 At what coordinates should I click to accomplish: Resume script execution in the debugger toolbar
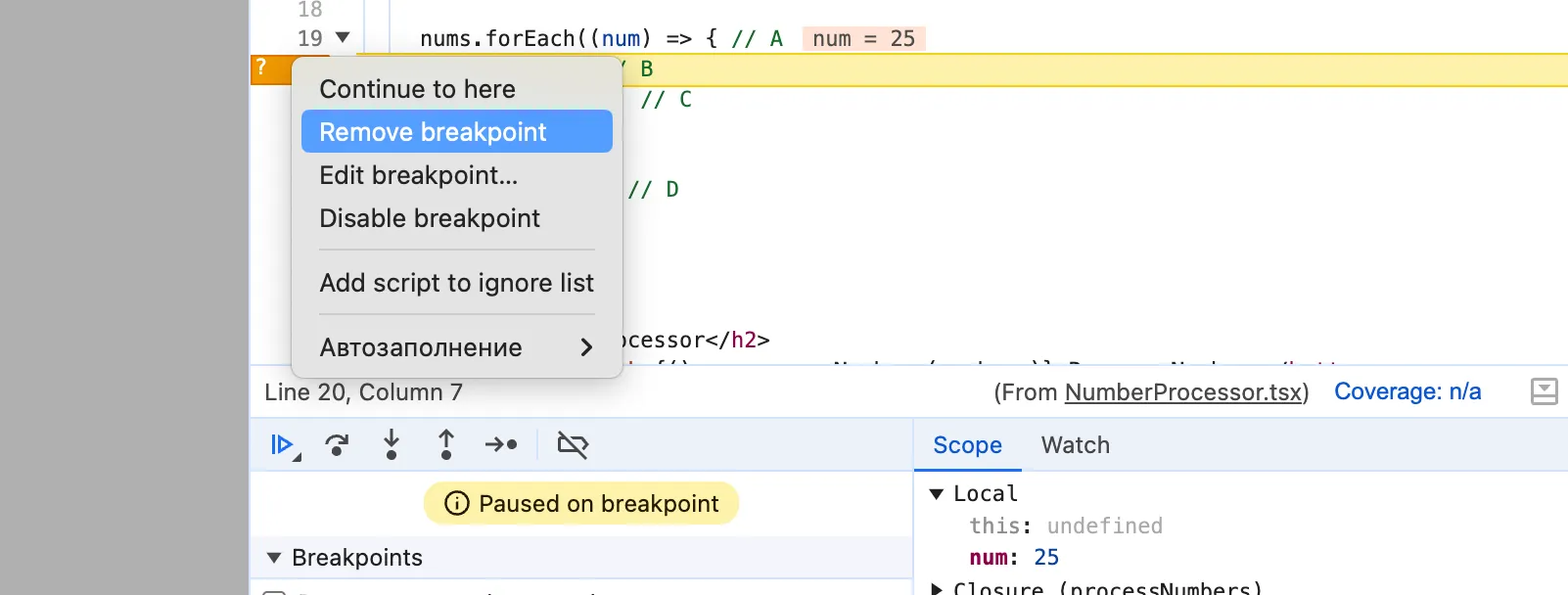[x=284, y=445]
